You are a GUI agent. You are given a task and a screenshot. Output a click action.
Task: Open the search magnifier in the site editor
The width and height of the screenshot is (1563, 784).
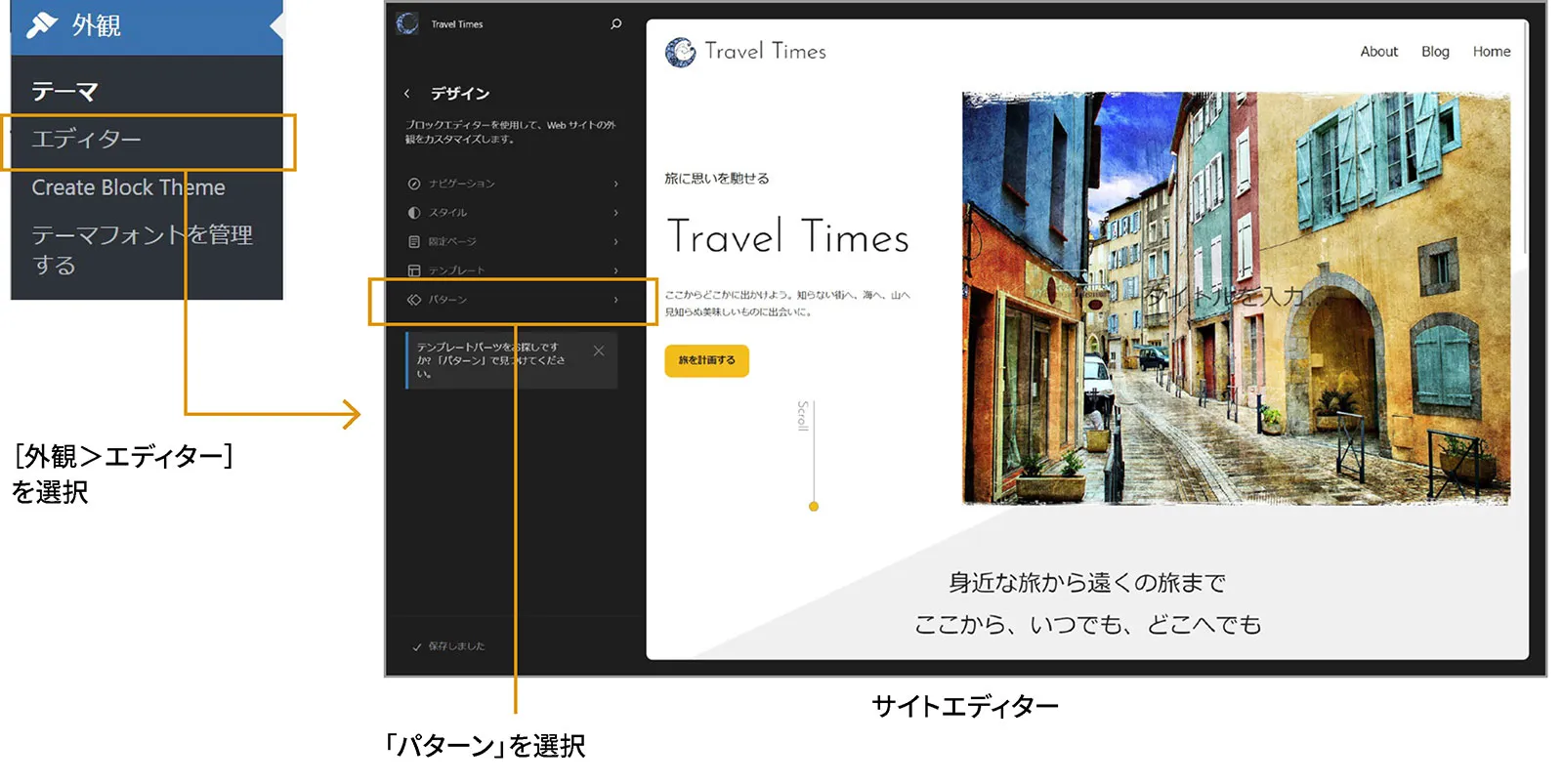pos(615,24)
